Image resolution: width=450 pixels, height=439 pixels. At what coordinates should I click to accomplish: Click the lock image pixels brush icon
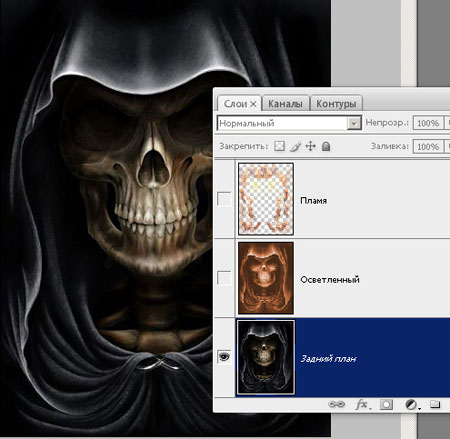pos(295,146)
